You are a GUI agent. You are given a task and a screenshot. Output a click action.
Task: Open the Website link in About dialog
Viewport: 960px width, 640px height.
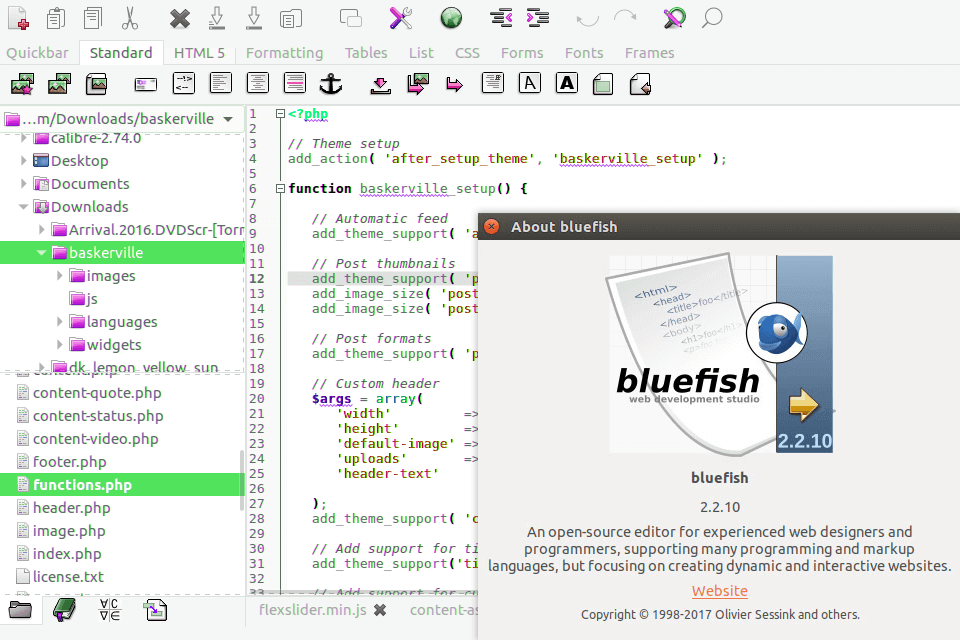719,591
